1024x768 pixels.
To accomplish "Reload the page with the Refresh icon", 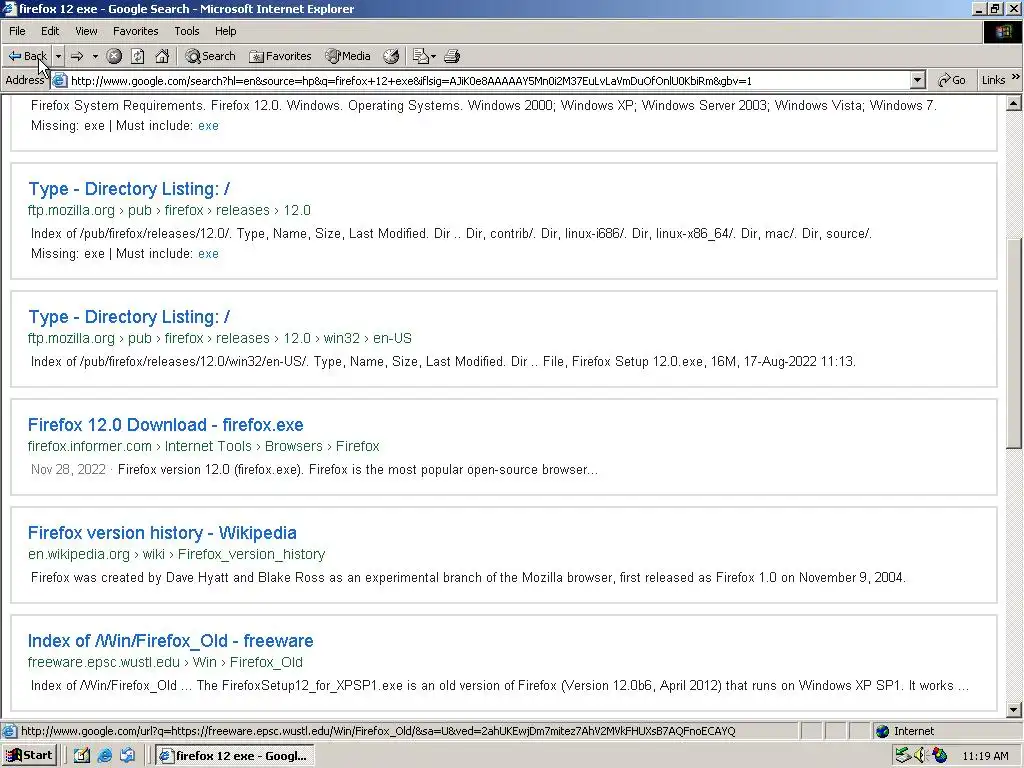I will pos(138,56).
